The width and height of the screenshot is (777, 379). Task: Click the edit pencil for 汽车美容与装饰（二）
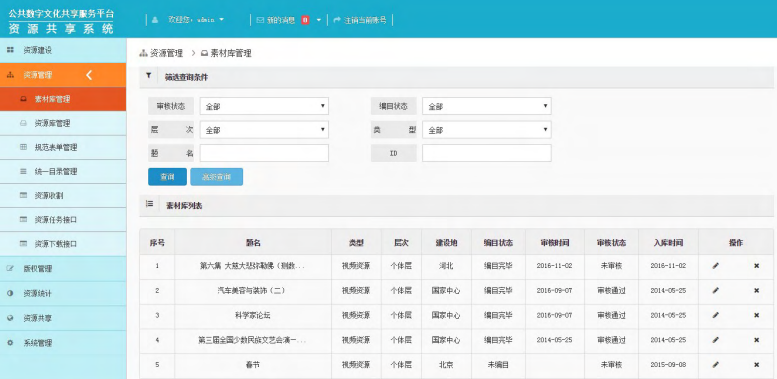pos(715,291)
